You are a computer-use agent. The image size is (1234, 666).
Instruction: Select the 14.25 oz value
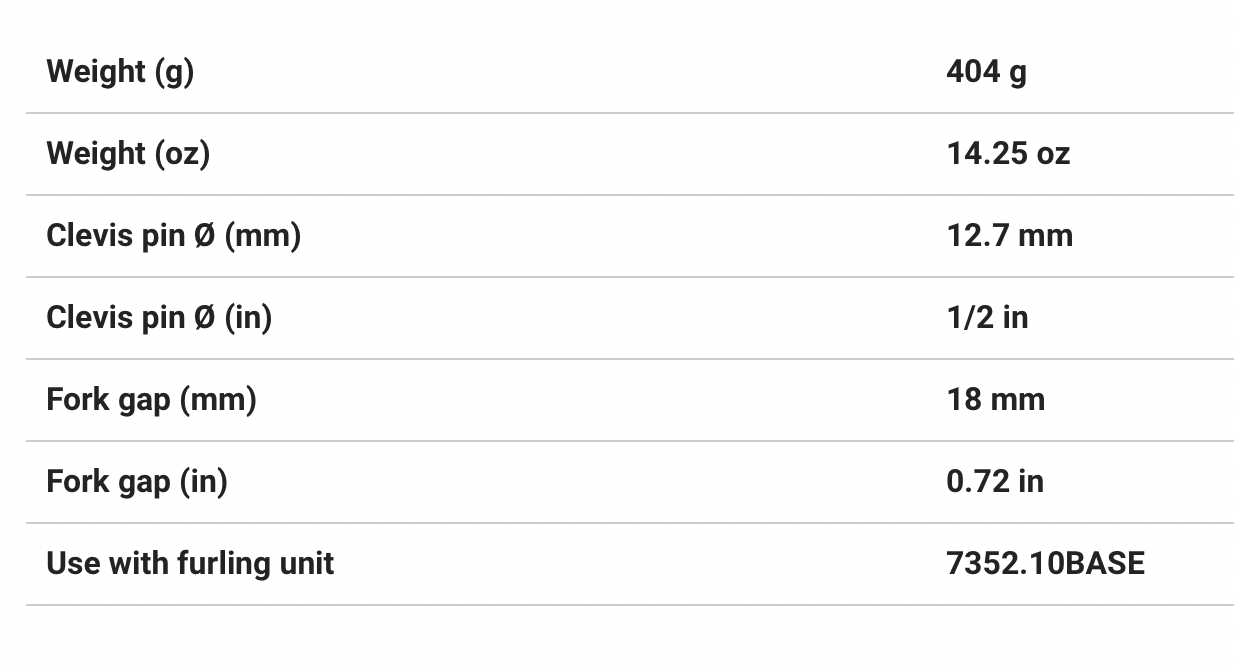(1008, 154)
